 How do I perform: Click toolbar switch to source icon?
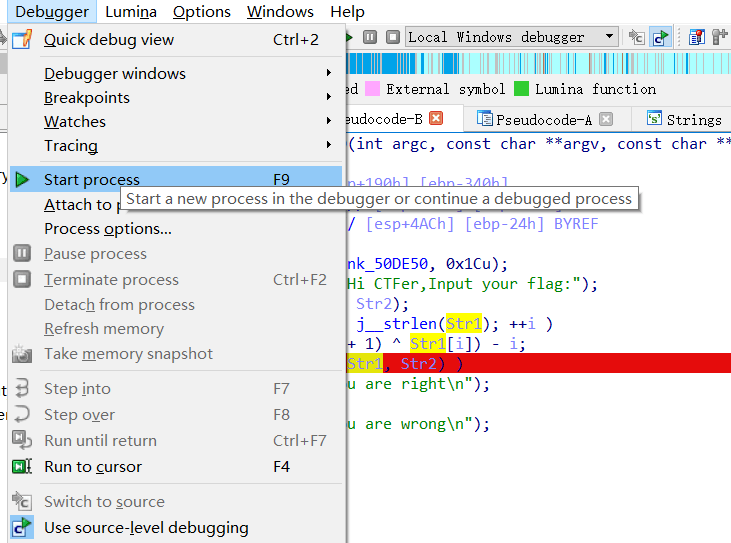637,37
